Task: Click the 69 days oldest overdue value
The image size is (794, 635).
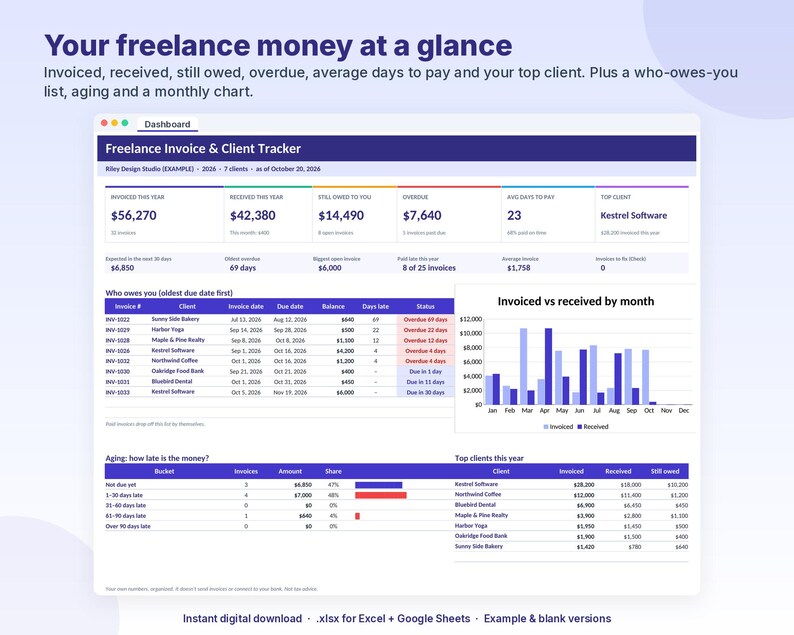Action: 243,268
